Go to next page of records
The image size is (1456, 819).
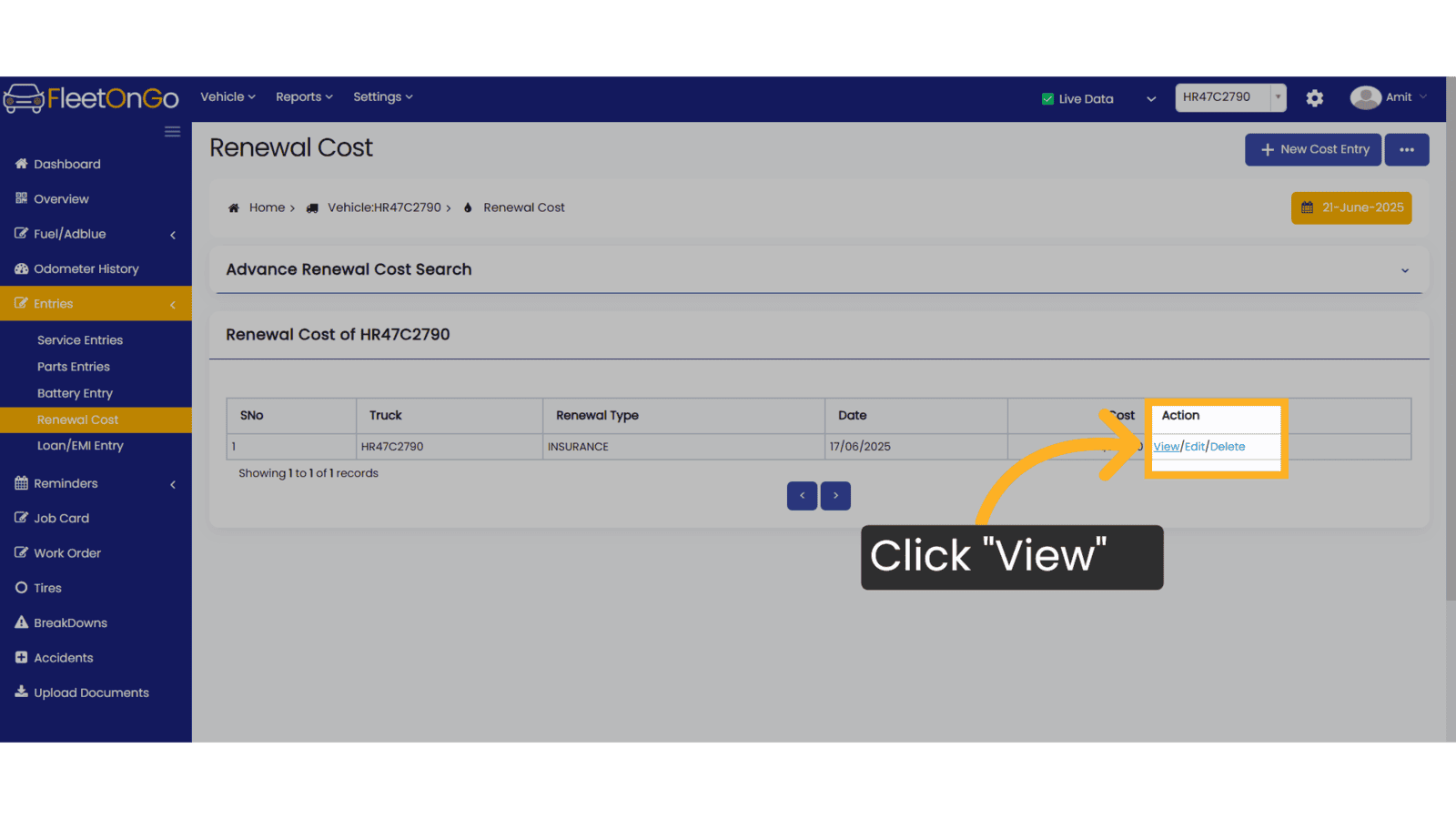pos(835,496)
